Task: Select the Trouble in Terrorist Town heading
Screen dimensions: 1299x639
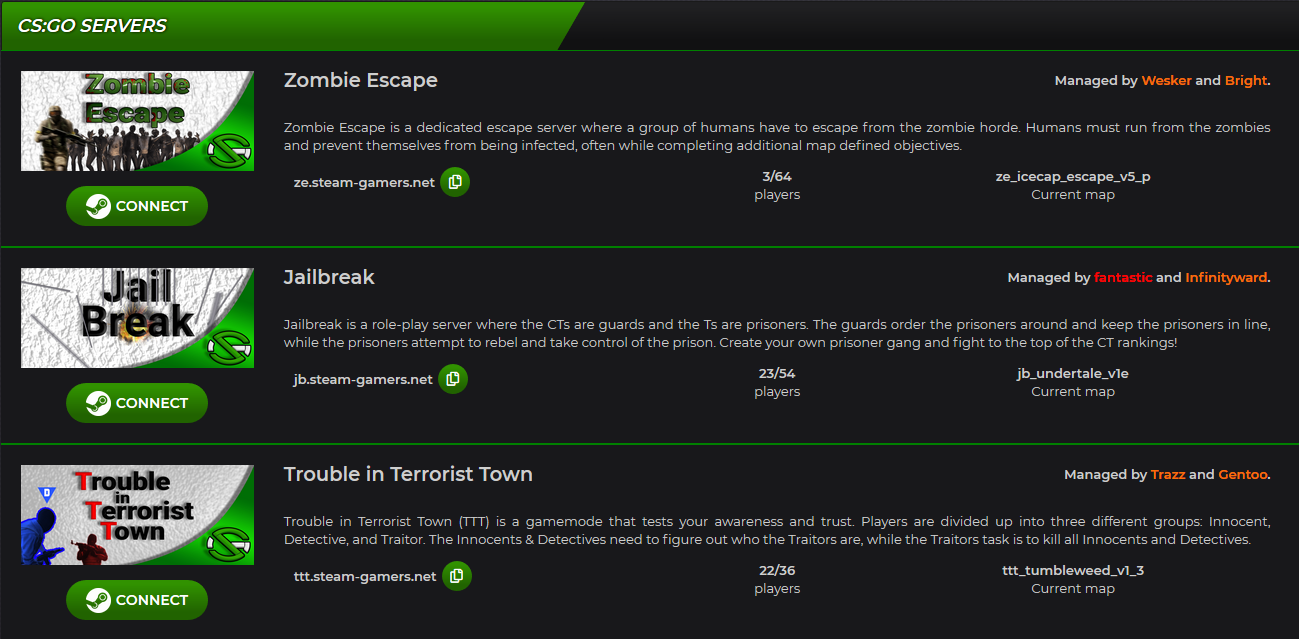Action: pos(408,474)
